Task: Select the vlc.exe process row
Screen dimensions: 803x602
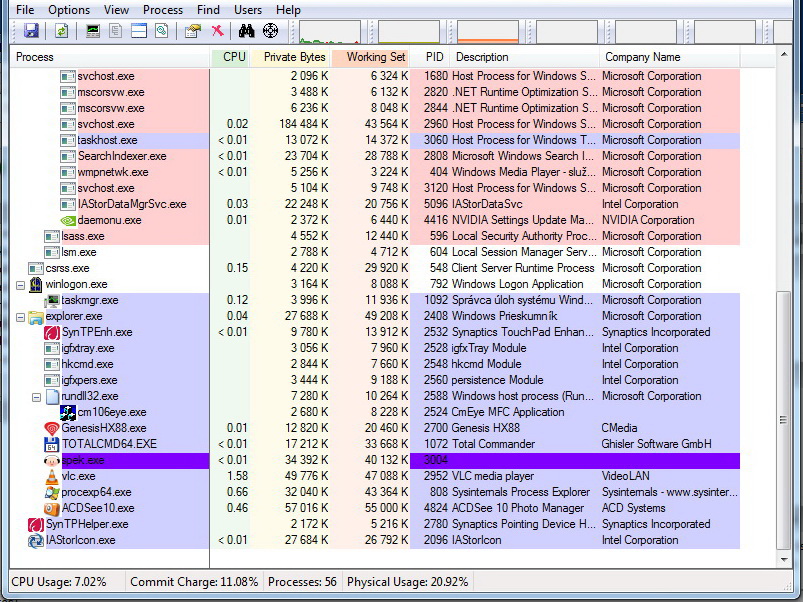Action: (375, 476)
